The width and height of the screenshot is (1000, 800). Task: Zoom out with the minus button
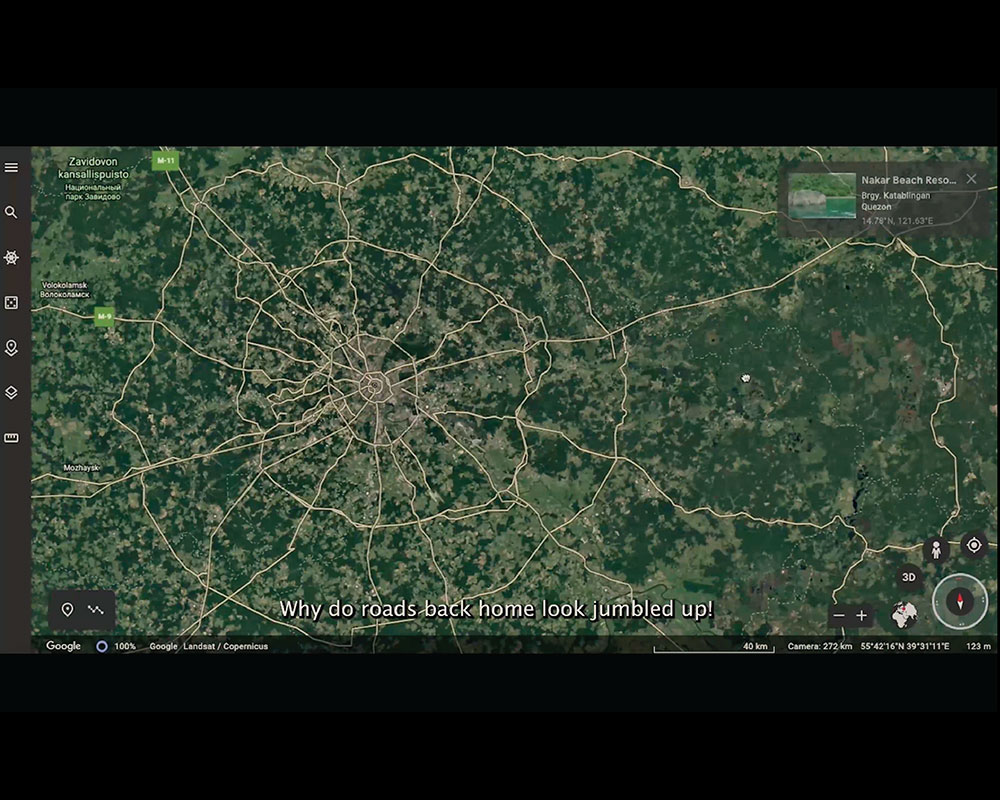[839, 616]
